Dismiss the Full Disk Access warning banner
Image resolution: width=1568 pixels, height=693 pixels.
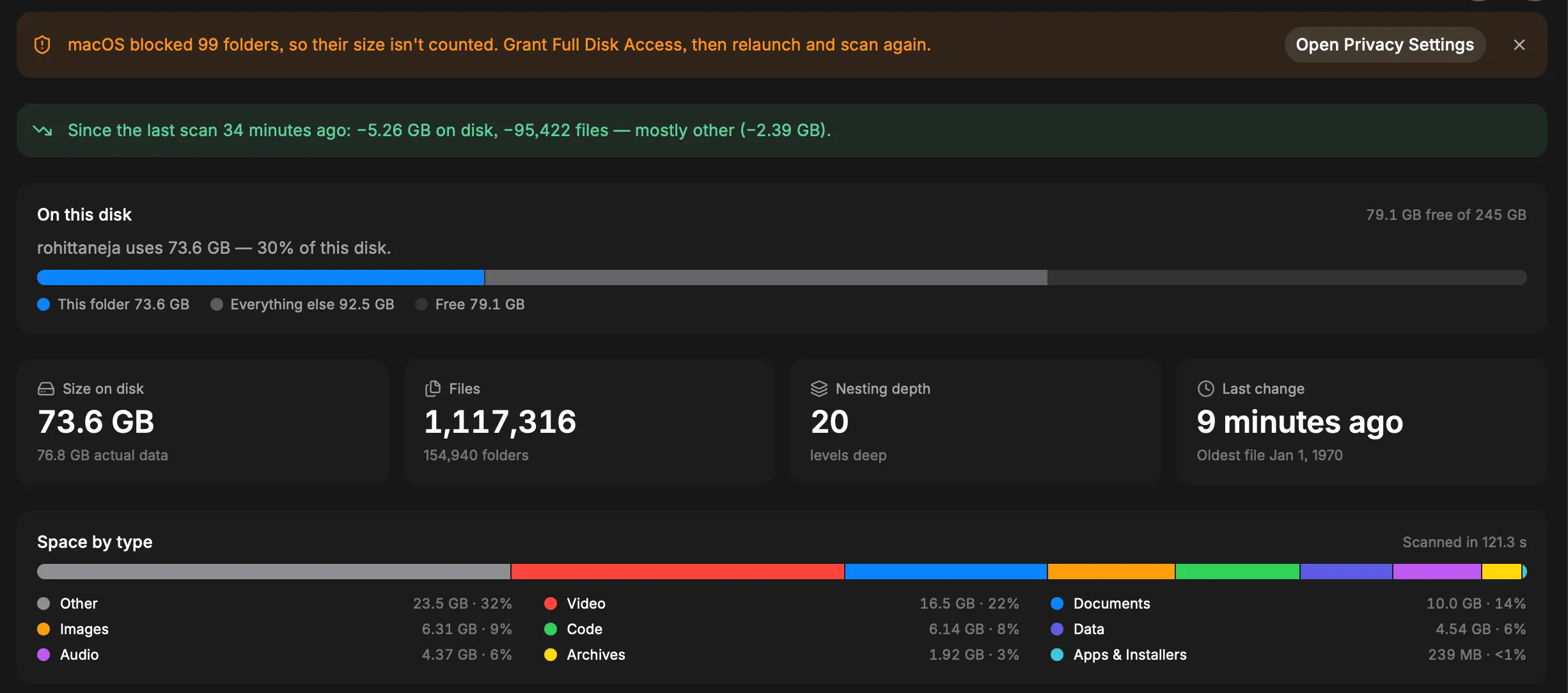1519,45
